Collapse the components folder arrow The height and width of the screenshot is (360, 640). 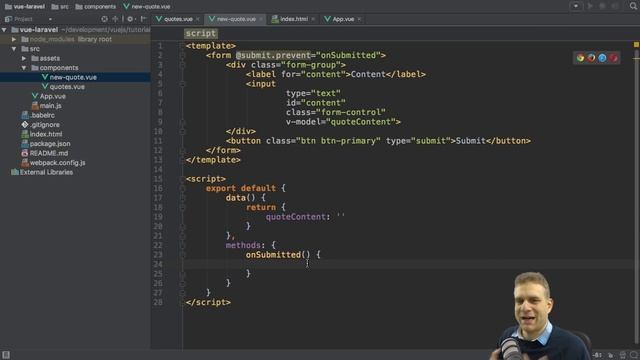24,68
